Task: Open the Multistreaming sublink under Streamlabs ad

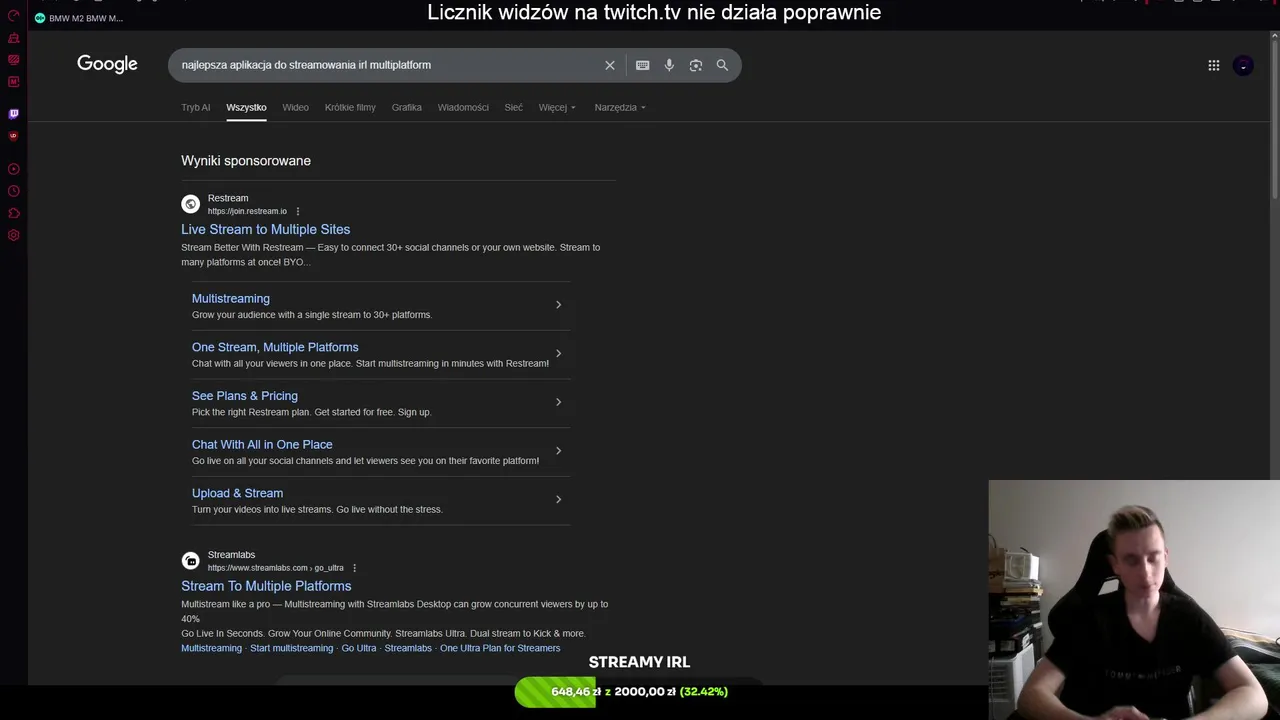Action: (211, 648)
